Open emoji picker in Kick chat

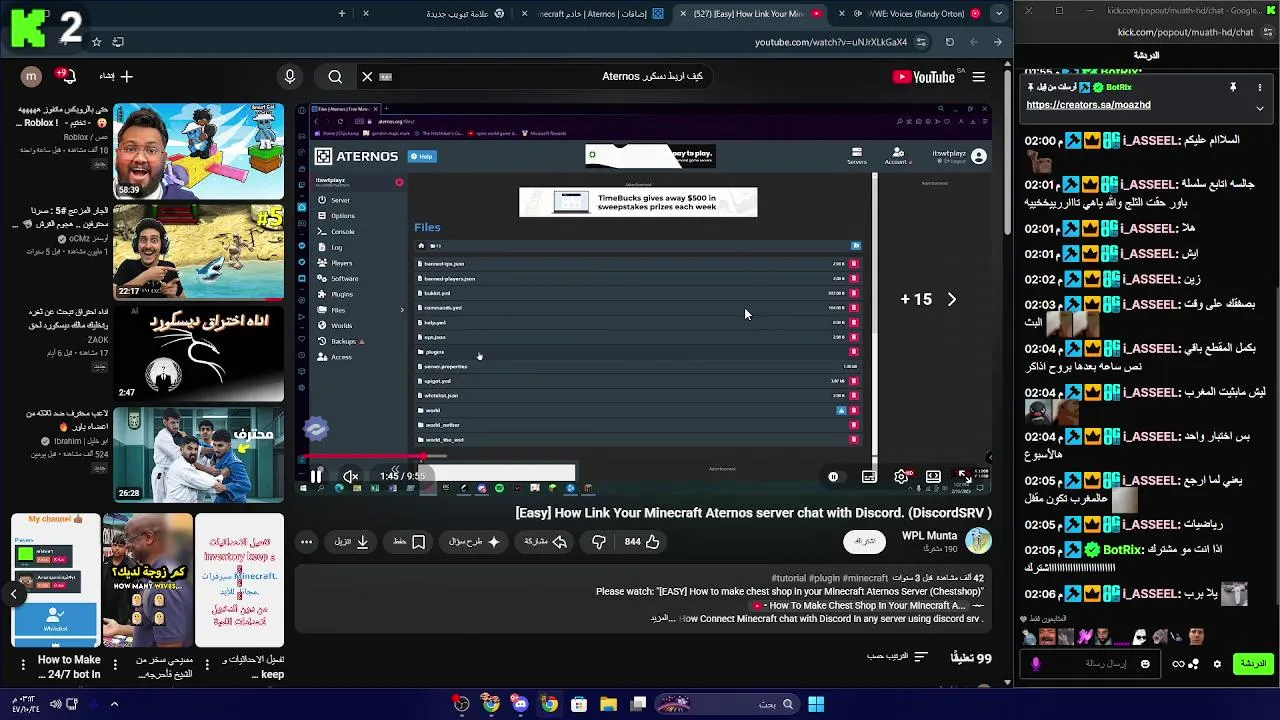[x=1145, y=664]
